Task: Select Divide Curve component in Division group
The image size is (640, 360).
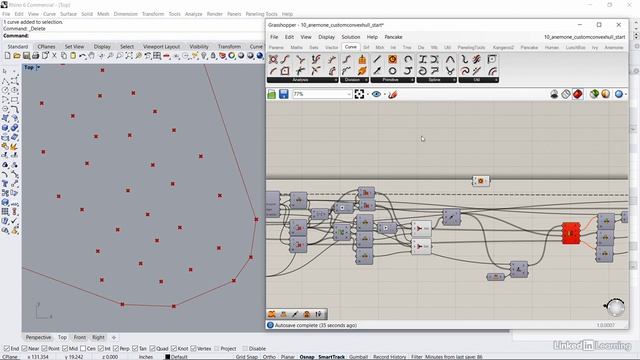Action: pos(347,60)
